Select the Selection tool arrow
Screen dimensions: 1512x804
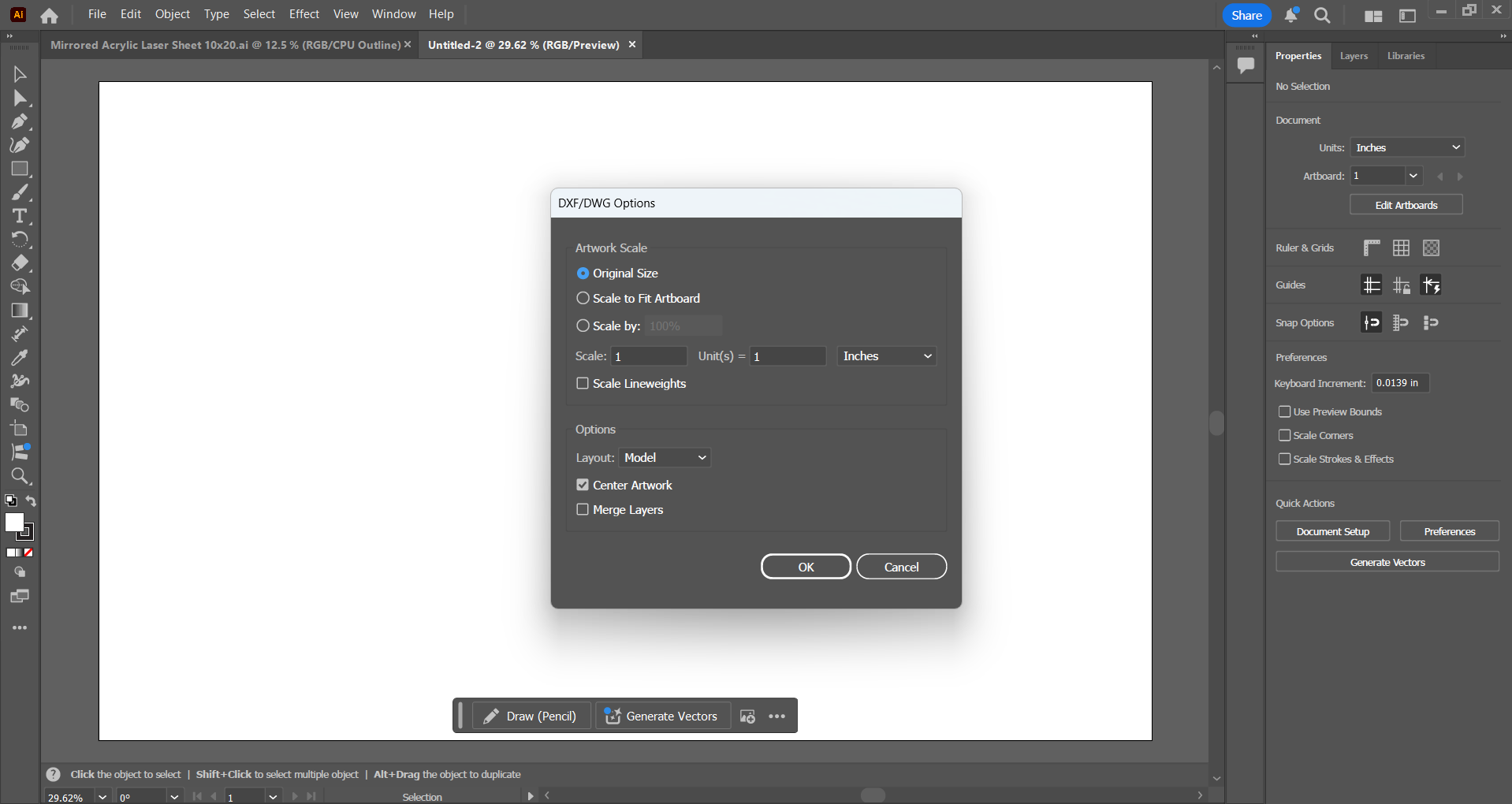[20, 74]
